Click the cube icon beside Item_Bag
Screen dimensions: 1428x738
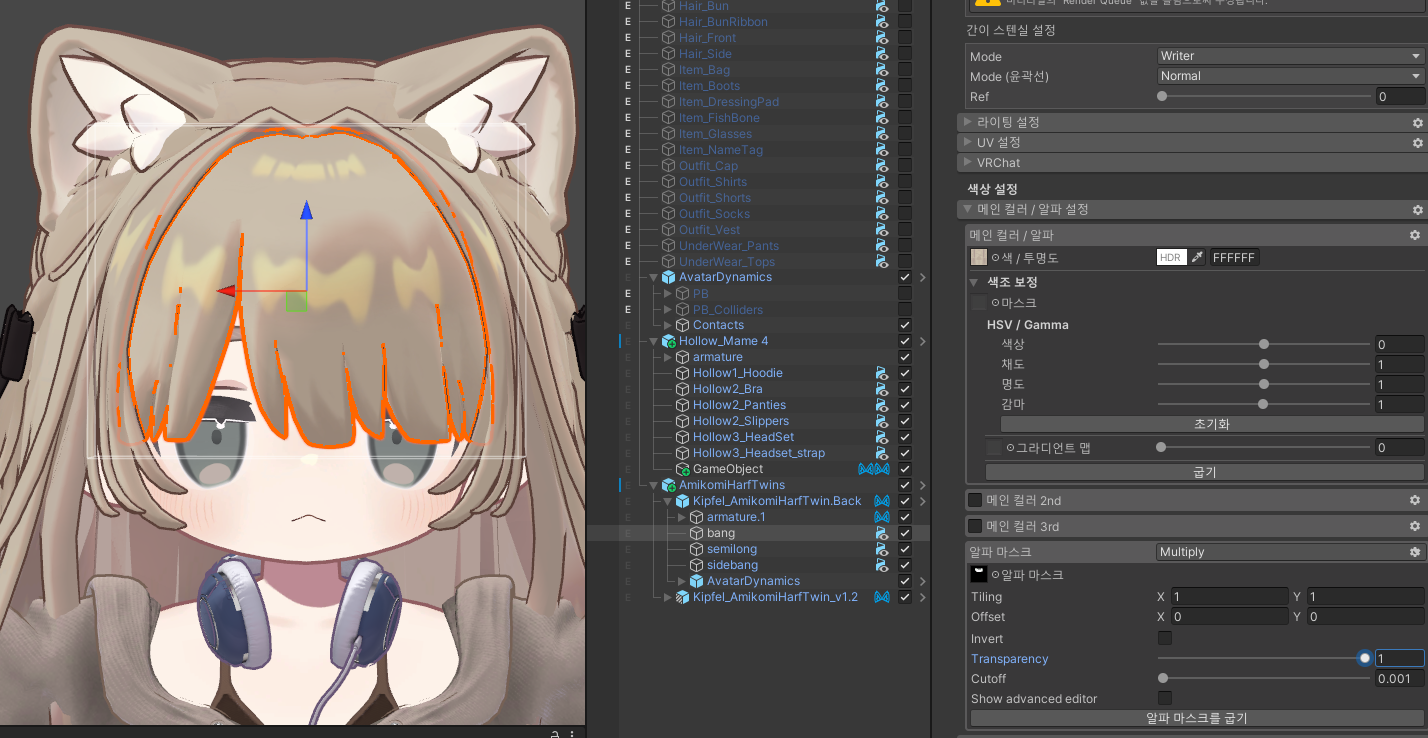[x=669, y=70]
